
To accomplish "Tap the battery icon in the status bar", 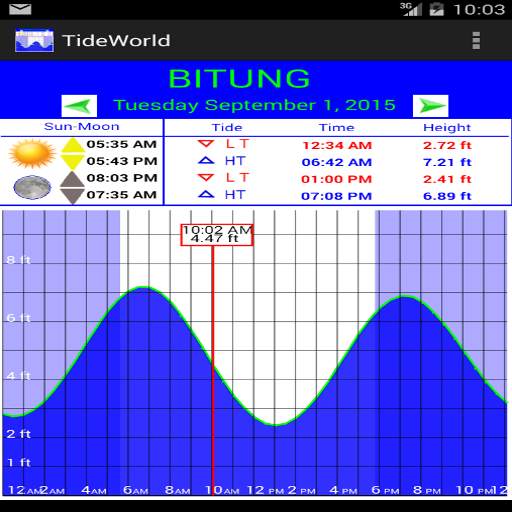I will (x=436, y=9).
